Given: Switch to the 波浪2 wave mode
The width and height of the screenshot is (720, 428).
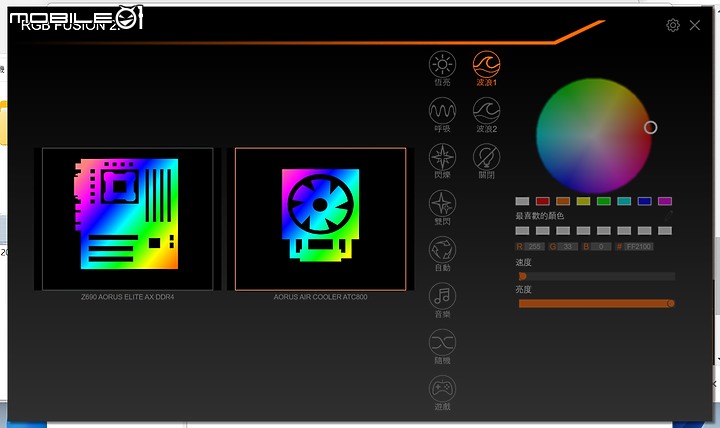Looking at the screenshot, I should pos(486,111).
